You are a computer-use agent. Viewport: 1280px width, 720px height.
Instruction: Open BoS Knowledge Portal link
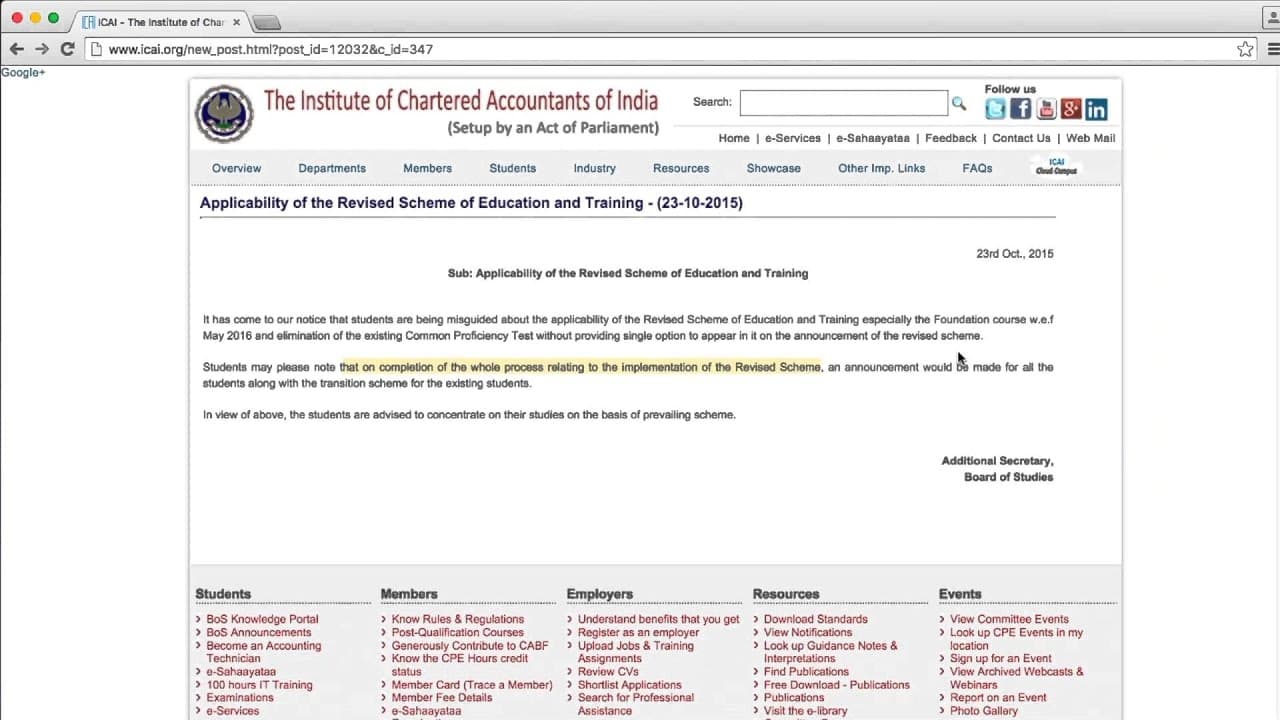262,619
